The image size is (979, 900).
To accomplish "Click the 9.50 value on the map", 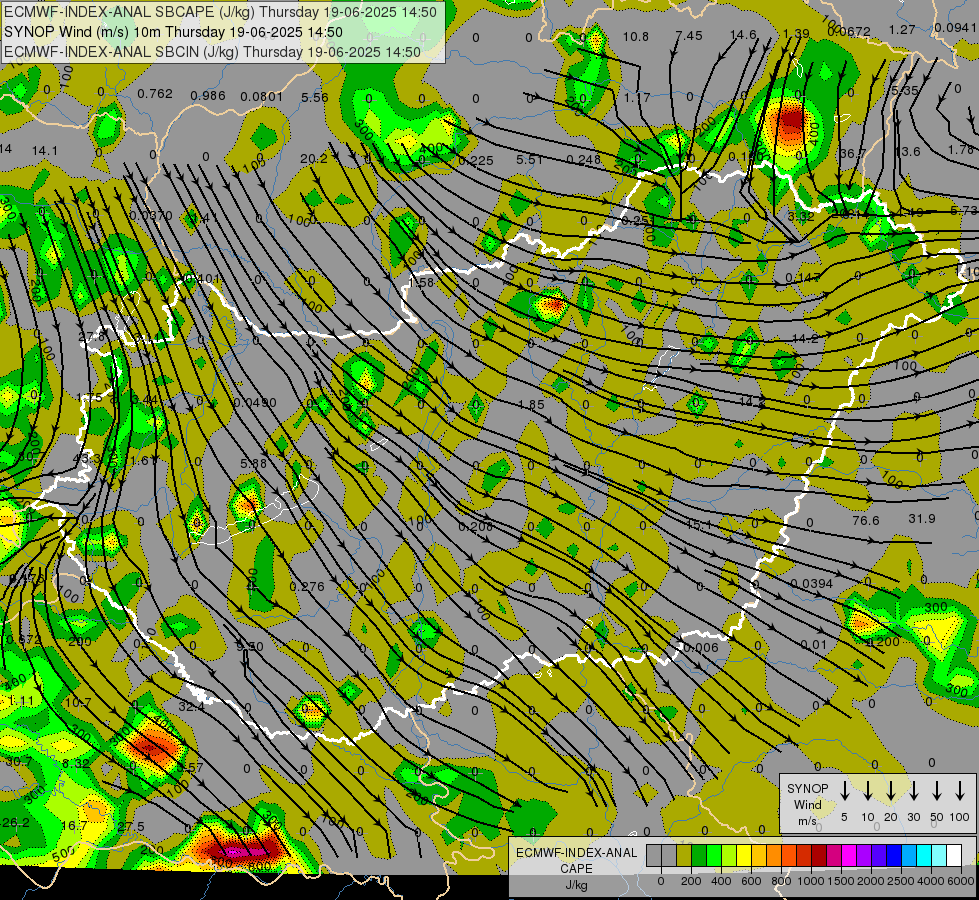I will pos(250,646).
